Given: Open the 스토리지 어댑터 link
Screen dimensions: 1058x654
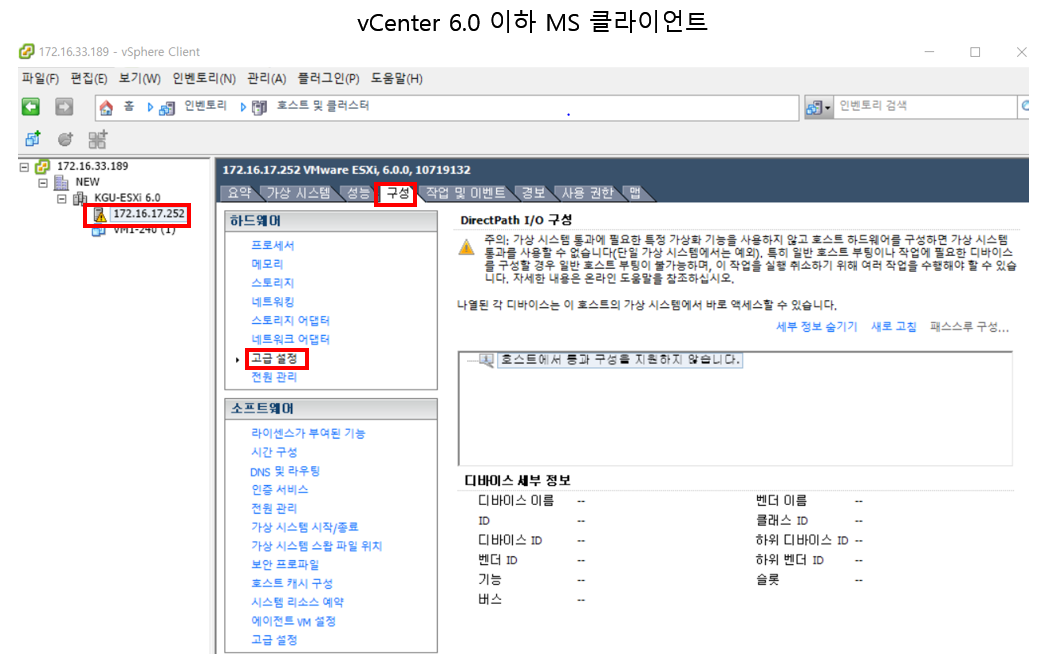Looking at the screenshot, I should [x=290, y=321].
